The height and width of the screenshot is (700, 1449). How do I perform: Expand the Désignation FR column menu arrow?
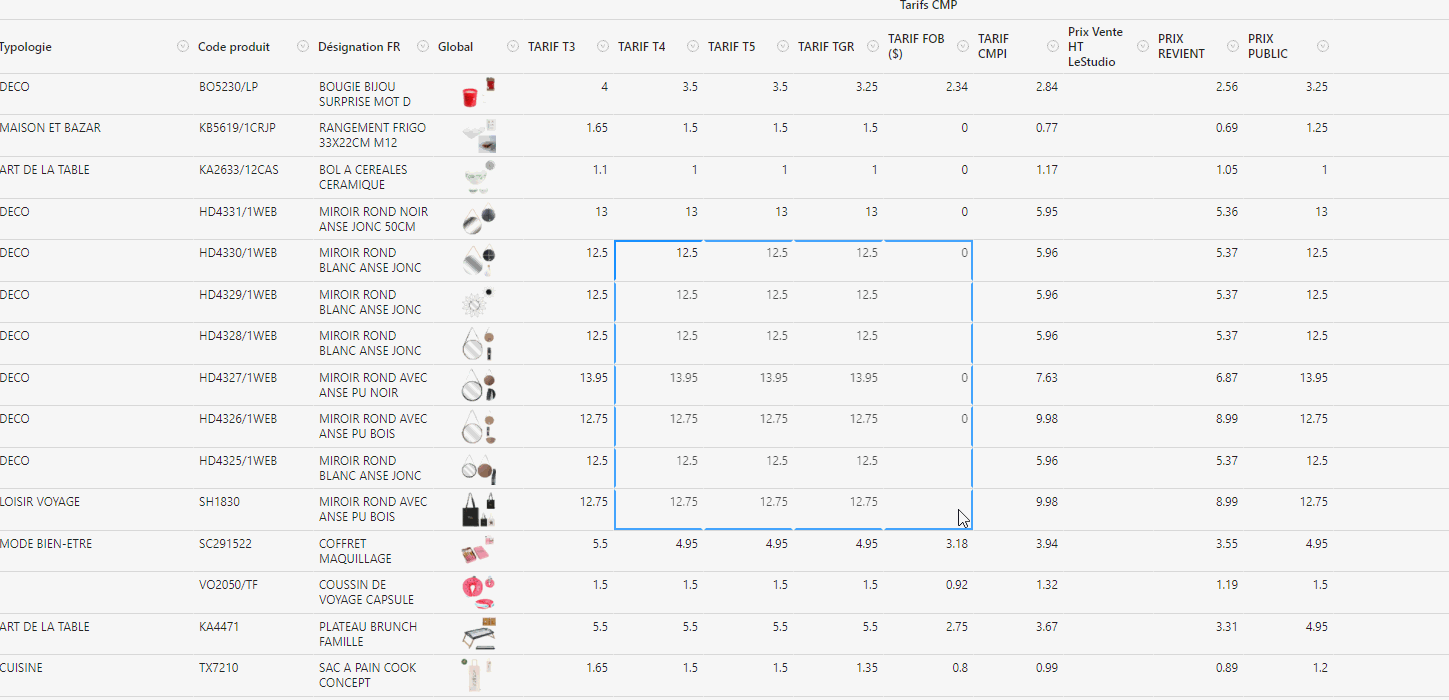[x=423, y=46]
